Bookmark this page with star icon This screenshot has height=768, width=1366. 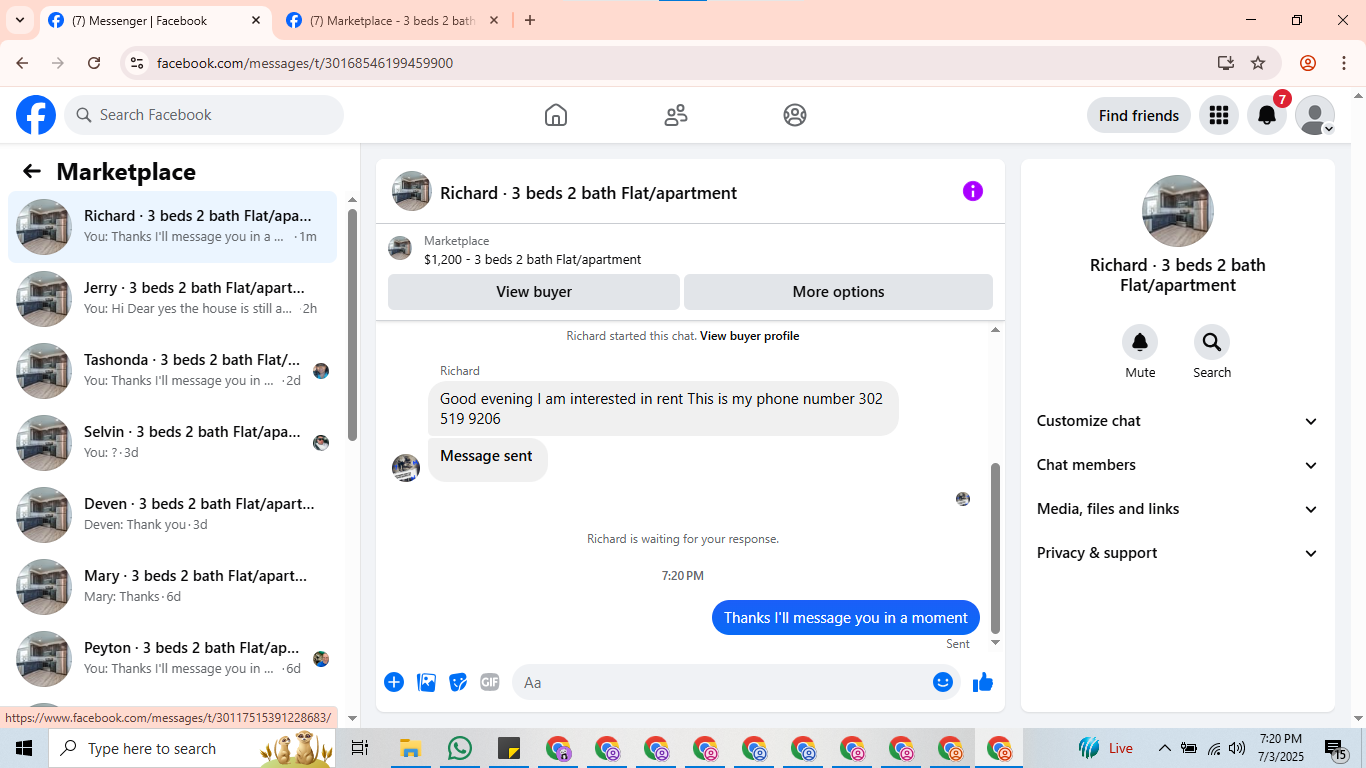(x=1258, y=63)
